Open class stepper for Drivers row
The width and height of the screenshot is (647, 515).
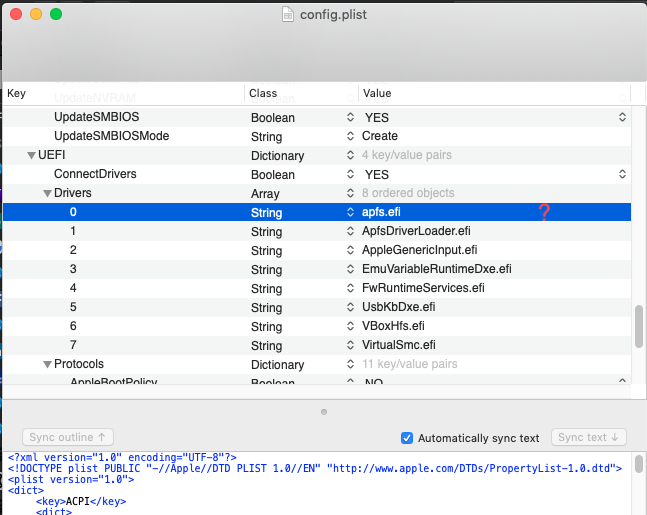(350, 193)
